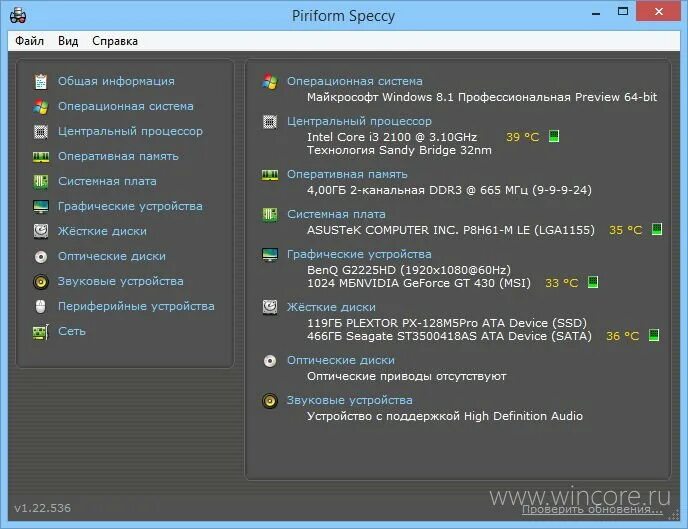
Task: Open Графические устройства heading in summary panel
Action: click(359, 254)
